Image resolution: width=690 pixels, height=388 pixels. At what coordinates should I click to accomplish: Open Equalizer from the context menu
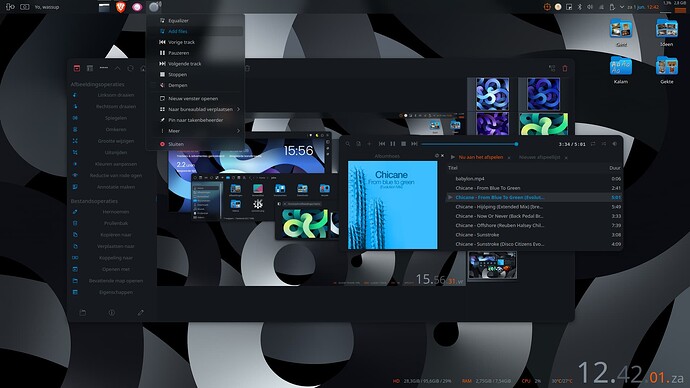tap(195, 21)
